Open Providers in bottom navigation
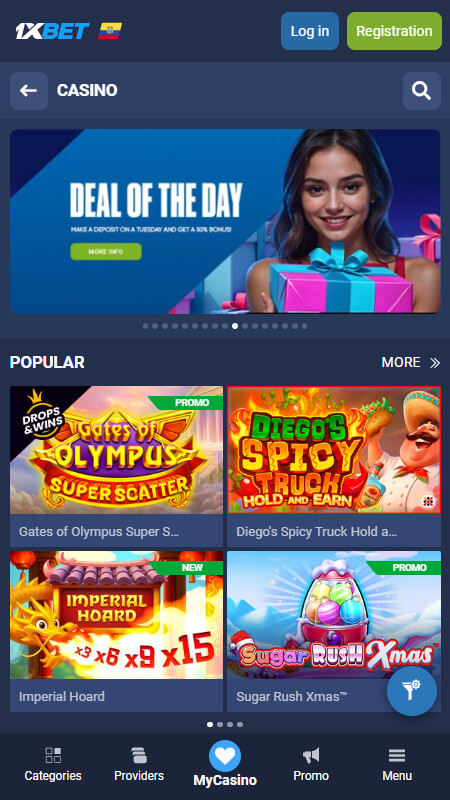The height and width of the screenshot is (800, 450). (139, 765)
